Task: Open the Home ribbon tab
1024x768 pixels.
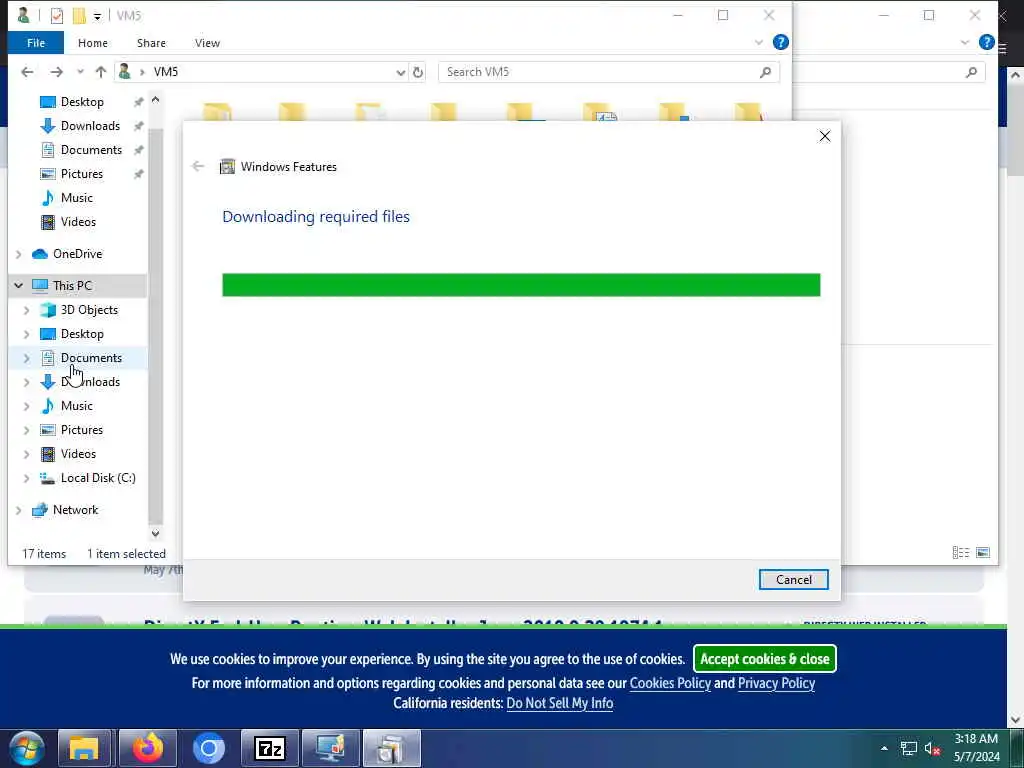Action: tap(93, 43)
